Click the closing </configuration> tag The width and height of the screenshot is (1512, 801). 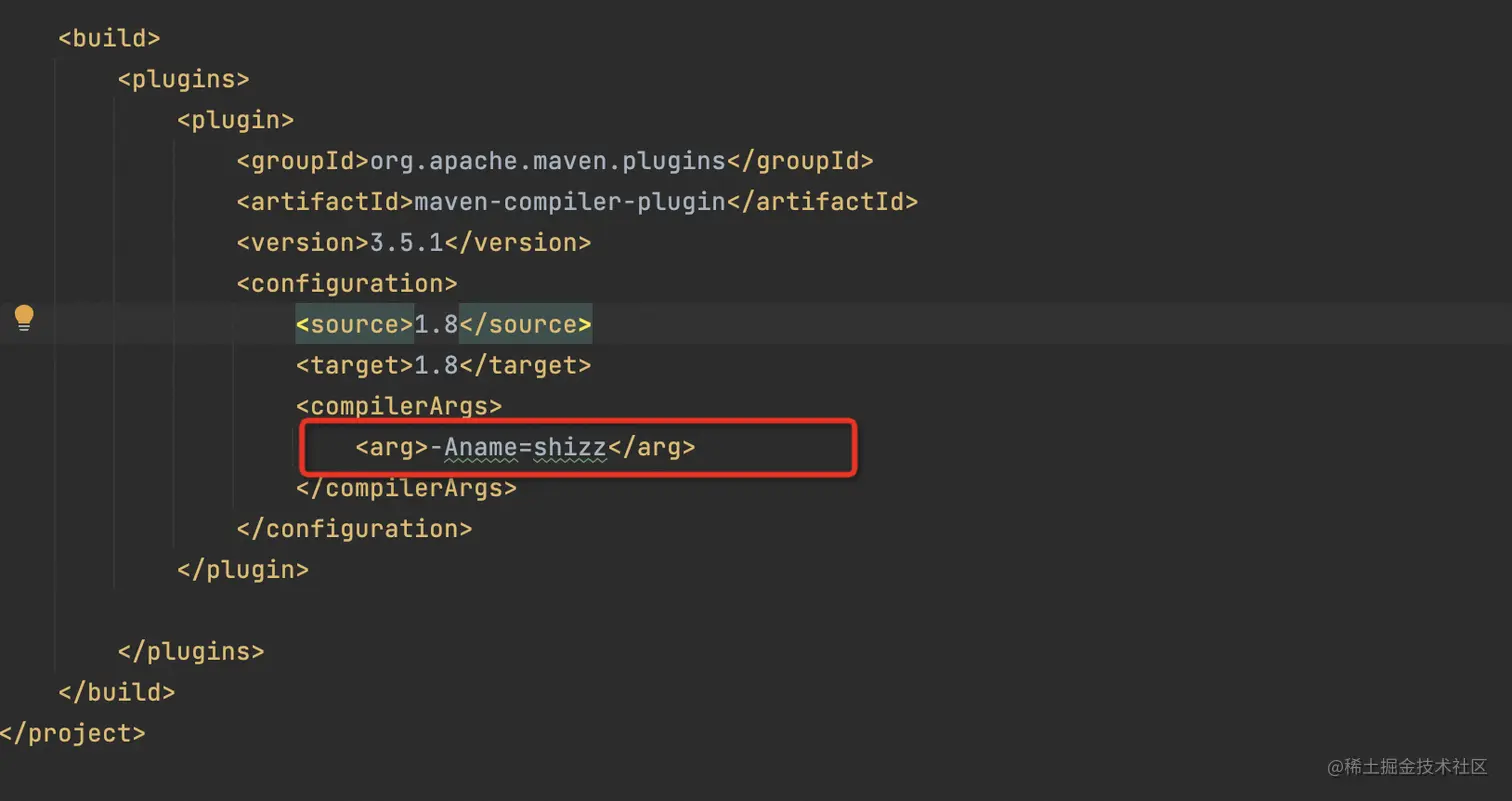point(354,529)
